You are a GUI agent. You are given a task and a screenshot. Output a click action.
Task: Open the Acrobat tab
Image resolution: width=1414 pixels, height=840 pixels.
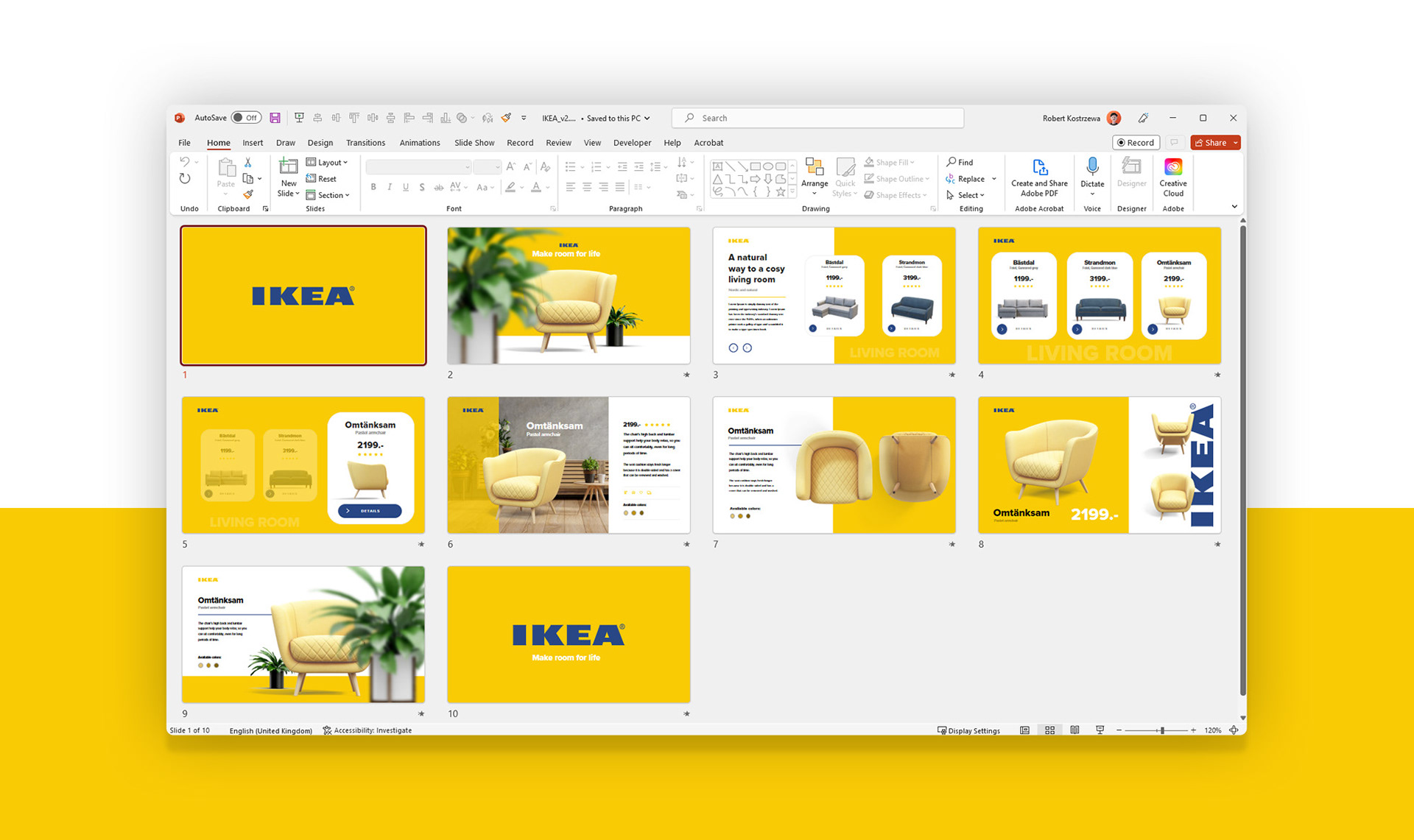pos(708,143)
